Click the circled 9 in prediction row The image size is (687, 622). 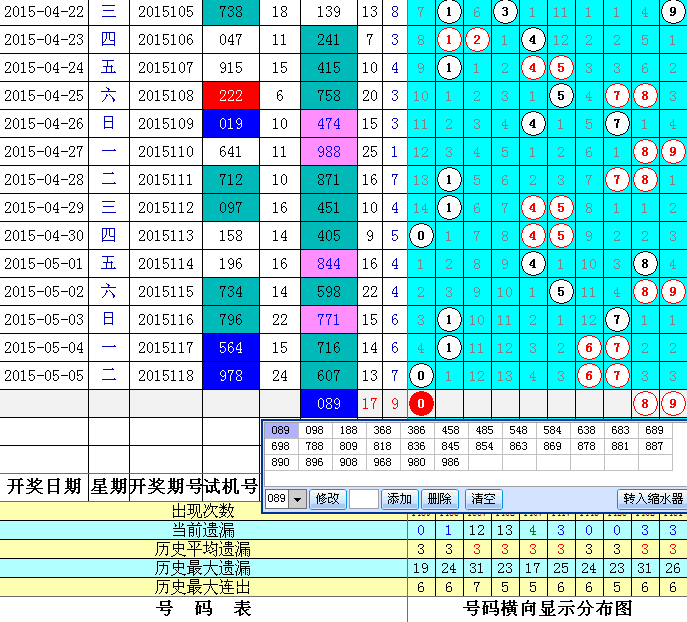tap(674, 404)
